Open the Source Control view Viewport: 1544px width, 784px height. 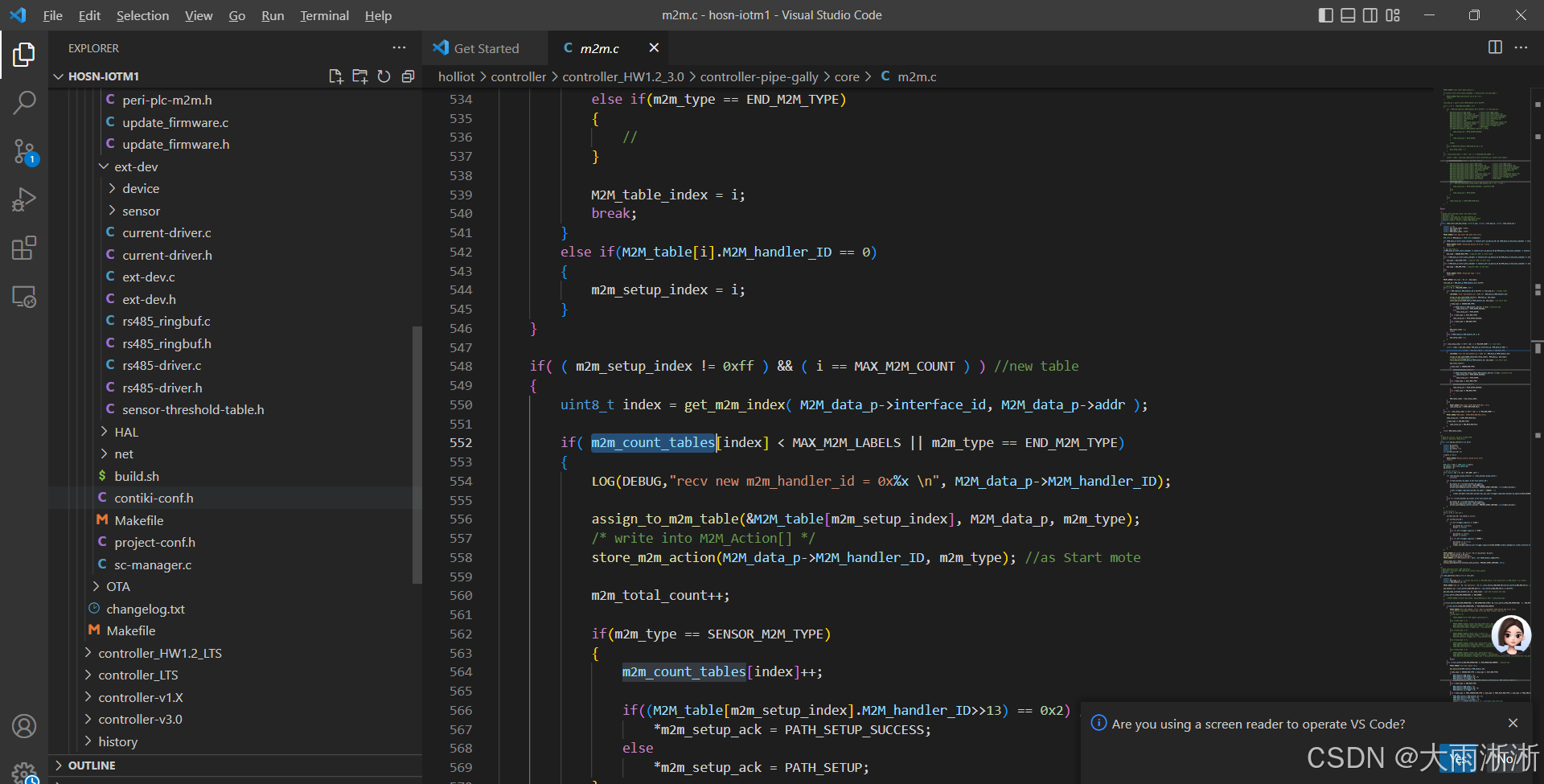click(23, 152)
